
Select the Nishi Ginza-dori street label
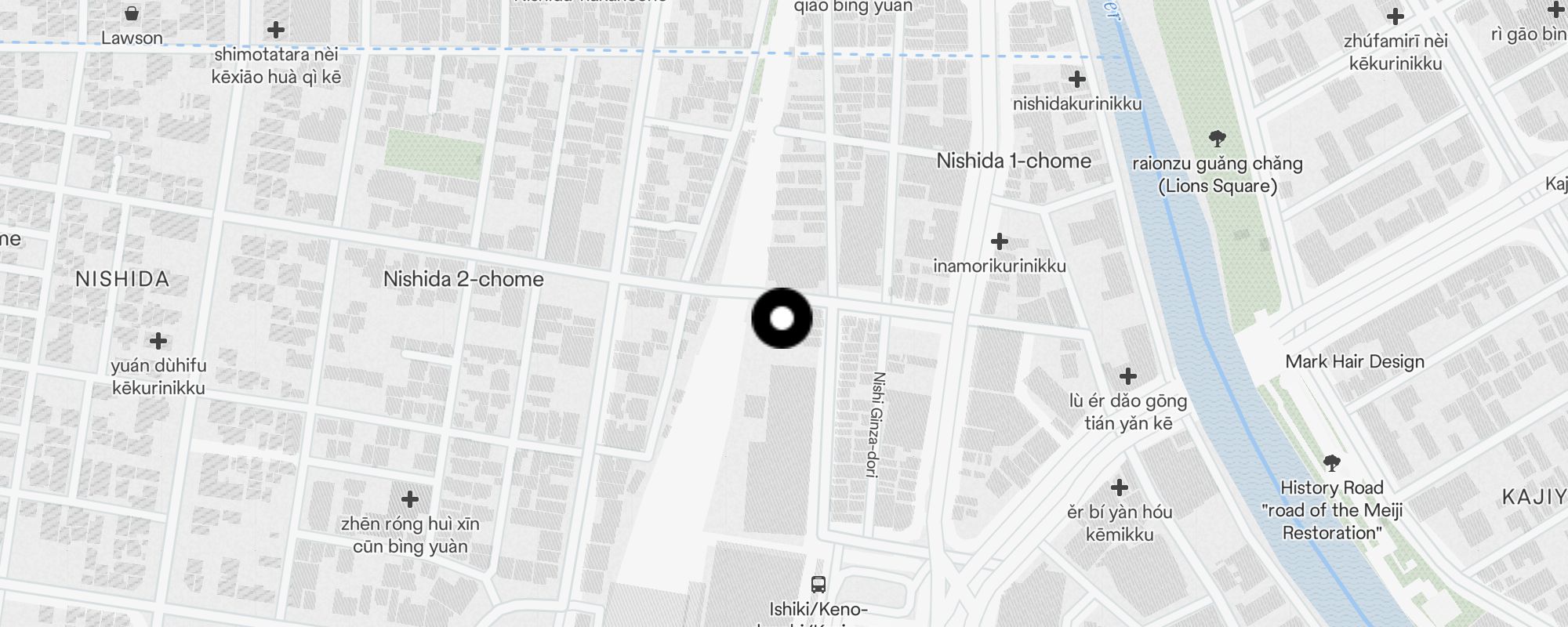pyautogui.click(x=876, y=424)
